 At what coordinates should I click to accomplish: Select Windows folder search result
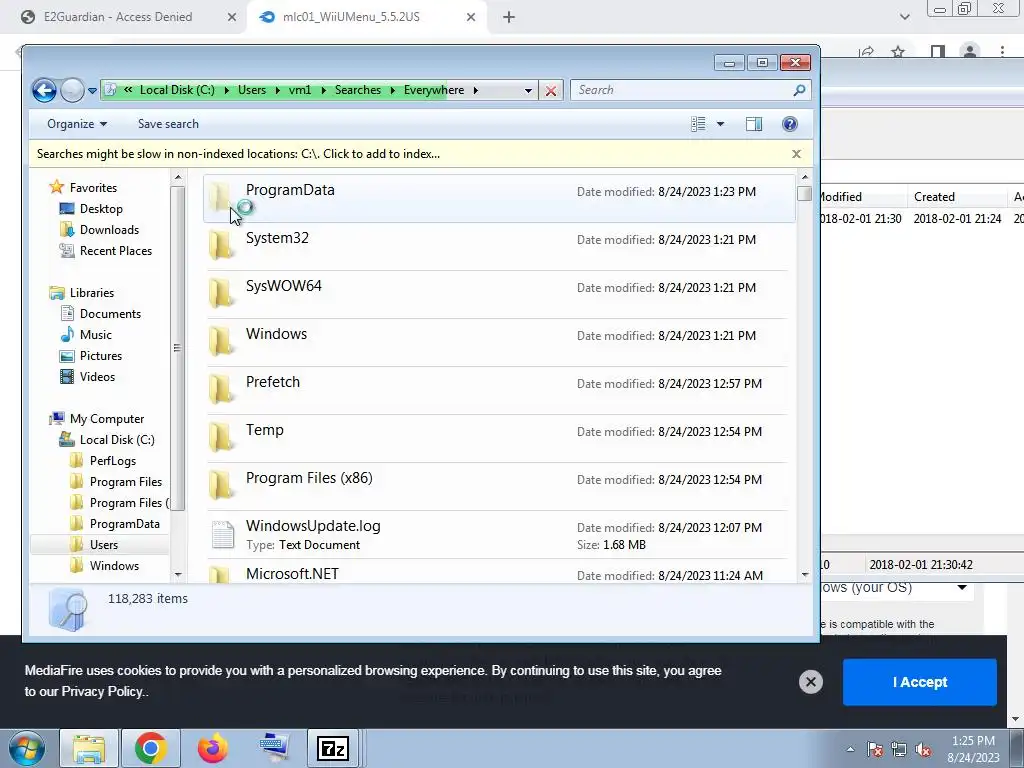point(499,342)
